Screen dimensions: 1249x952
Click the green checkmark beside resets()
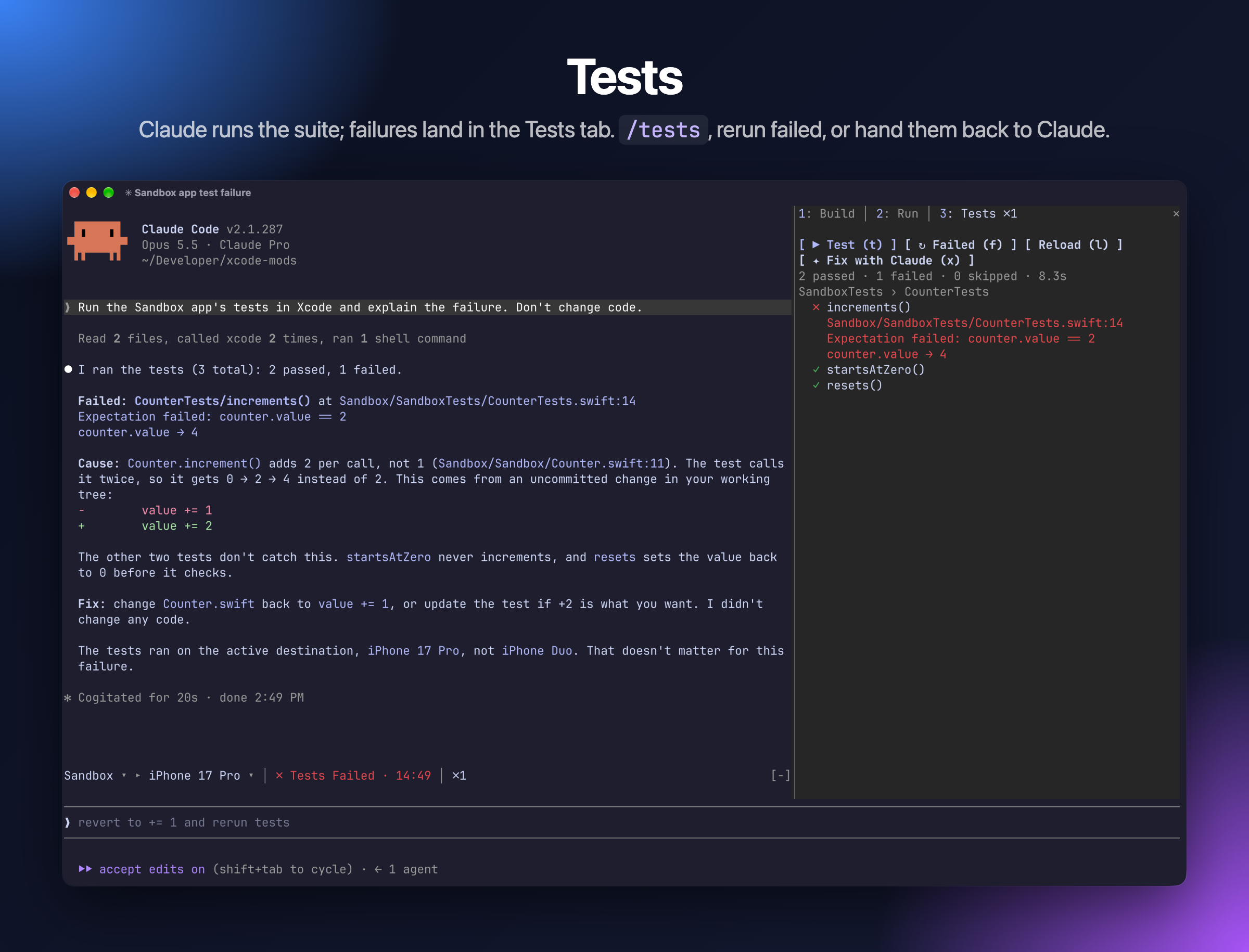(816, 385)
